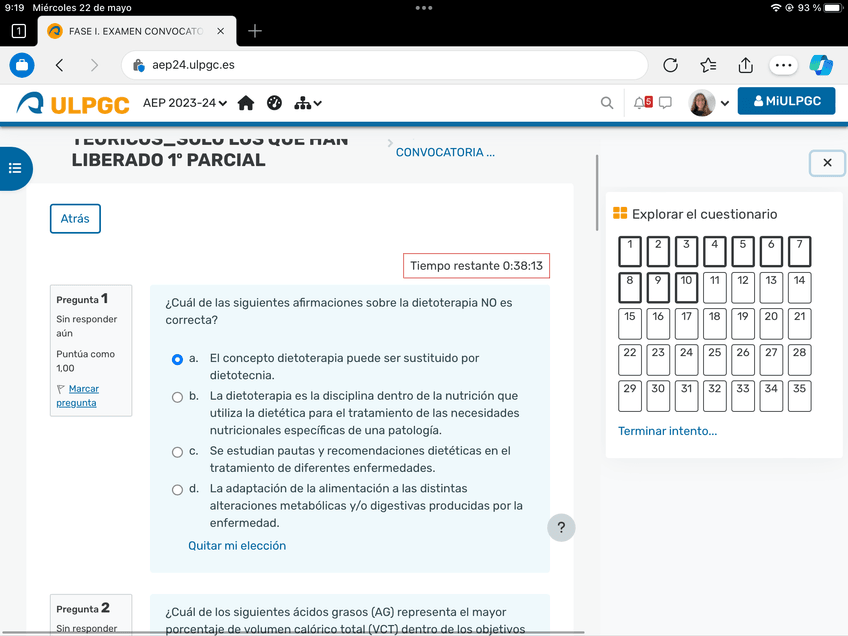848x636 pixels.
Task: Open favorites star list icon
Action: coord(708,65)
